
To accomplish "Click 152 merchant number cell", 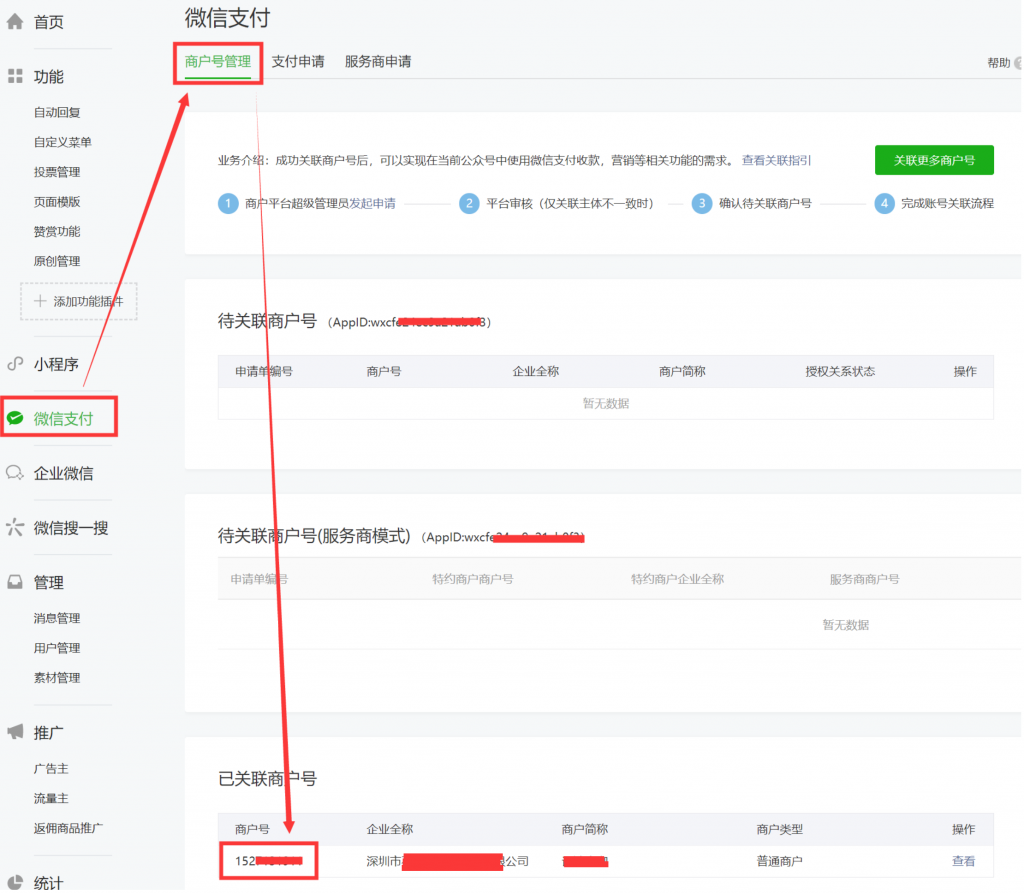I will pyautogui.click(x=268, y=861).
